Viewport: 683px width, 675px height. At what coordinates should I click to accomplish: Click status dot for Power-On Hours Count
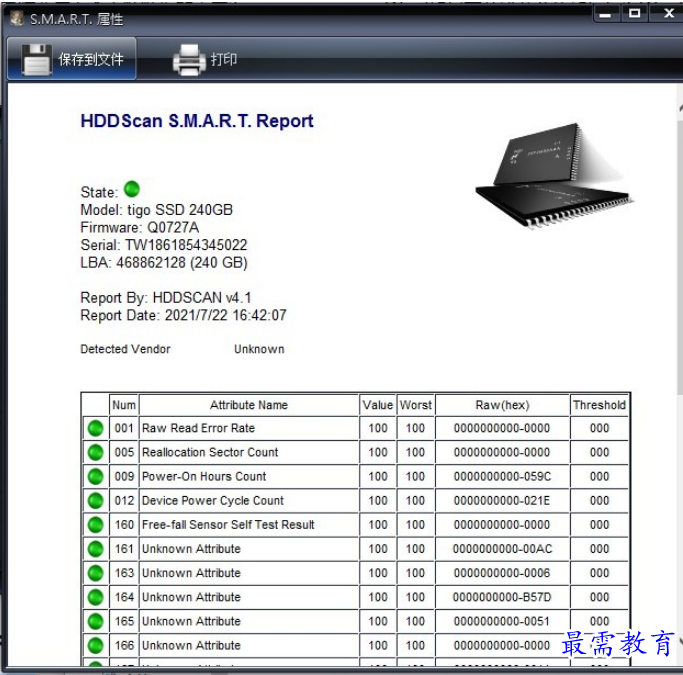click(x=95, y=476)
